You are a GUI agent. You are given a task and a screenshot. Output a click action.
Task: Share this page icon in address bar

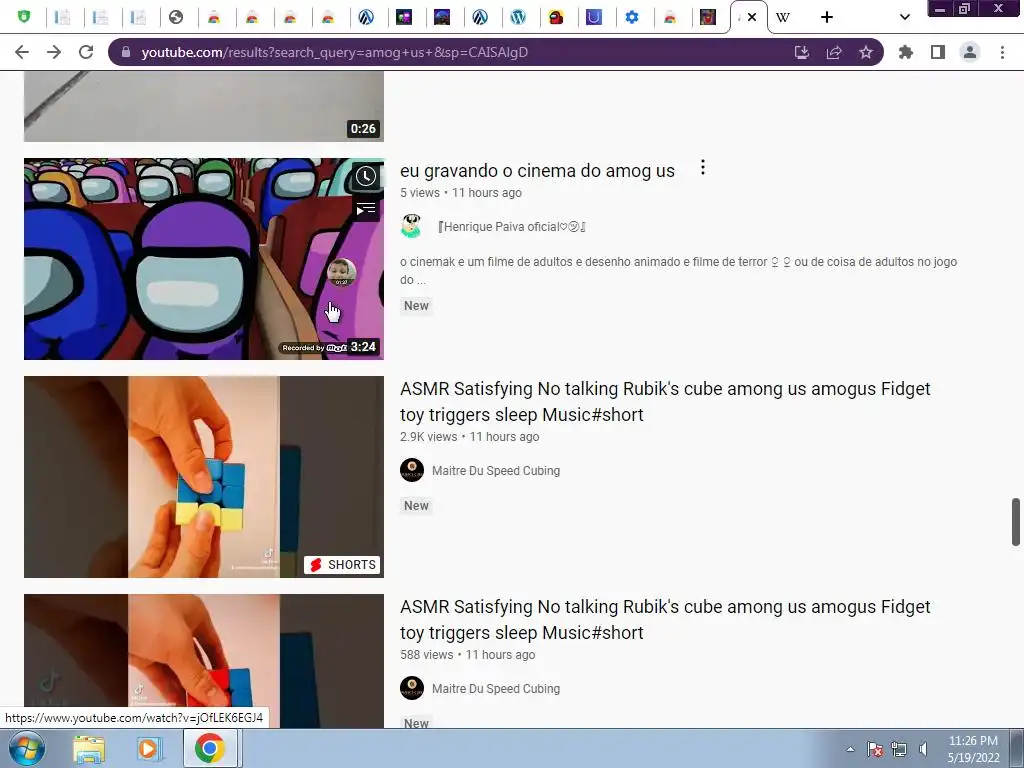point(834,52)
